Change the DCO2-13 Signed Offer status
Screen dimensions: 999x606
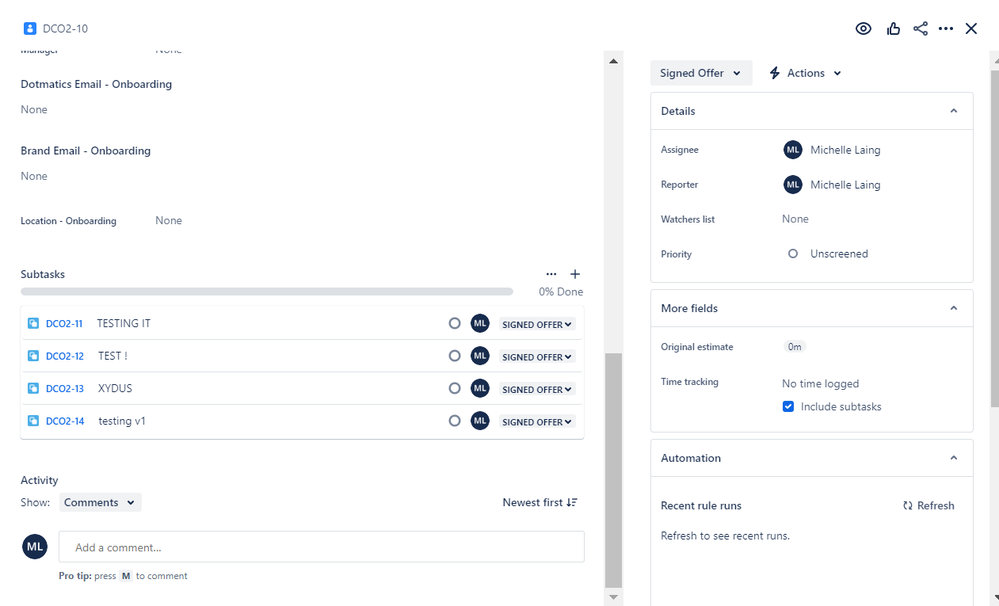click(536, 389)
